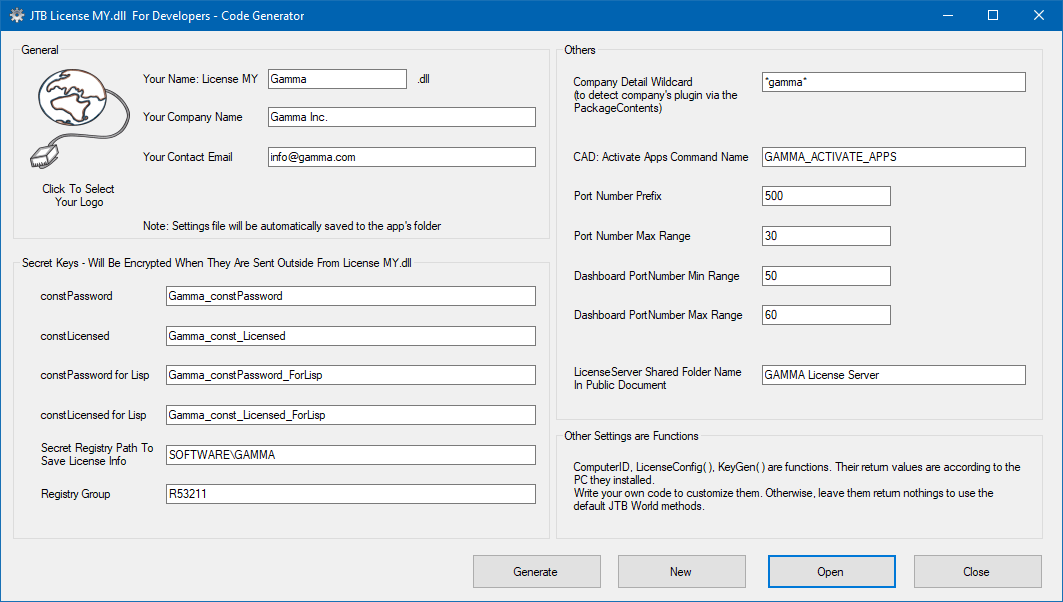The width and height of the screenshot is (1063, 602).
Task: Edit the Registry Group field R53211
Action: point(350,494)
